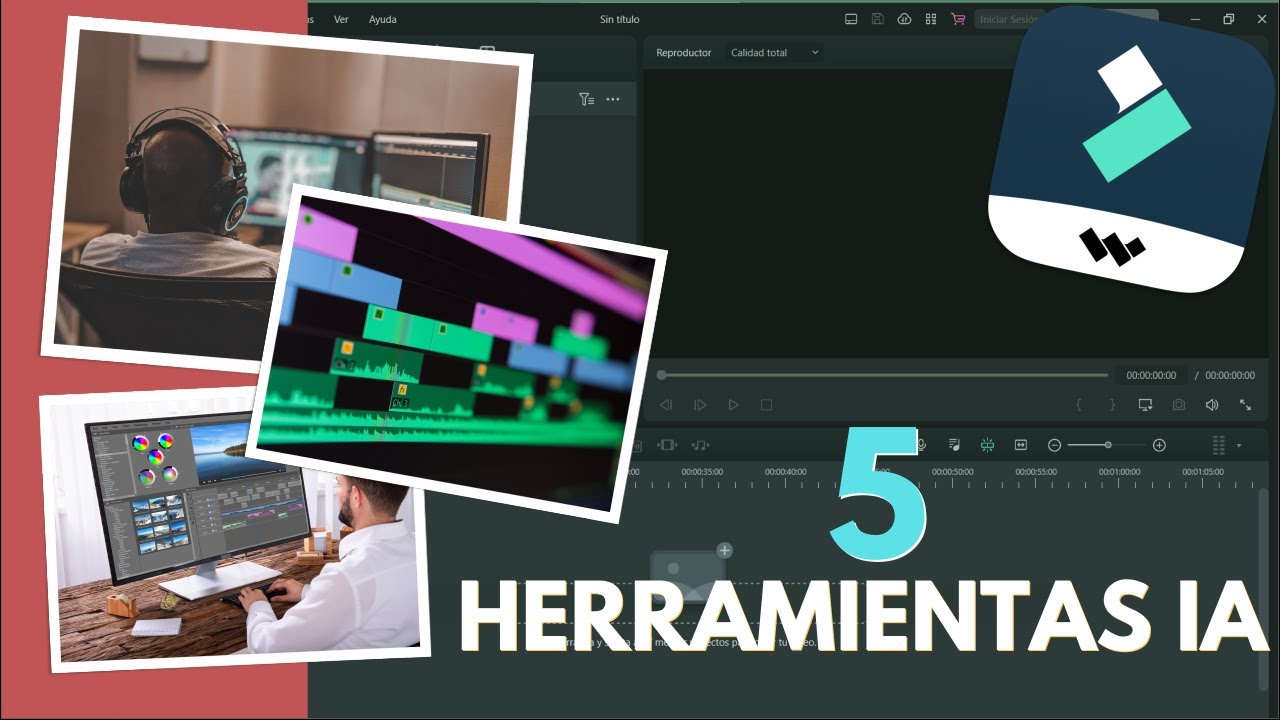Click the Iniciar Sesión button

[1010, 19]
